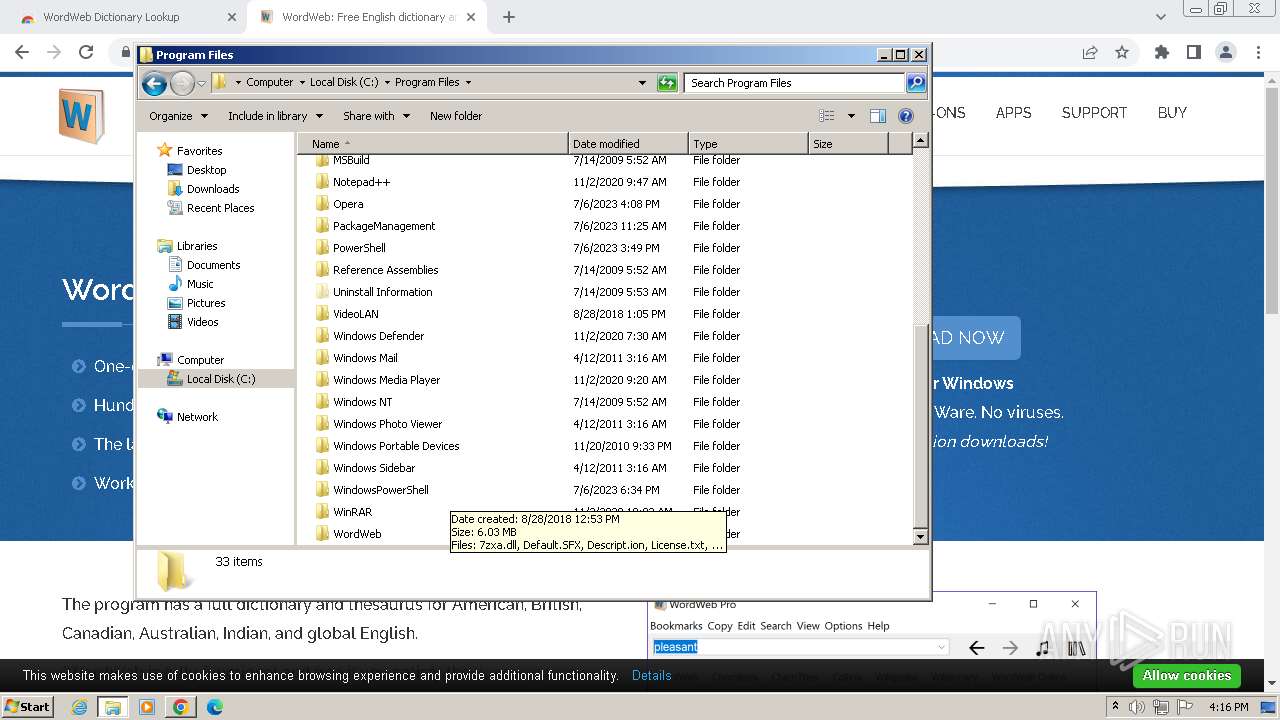Select the Opera folder

click(348, 204)
